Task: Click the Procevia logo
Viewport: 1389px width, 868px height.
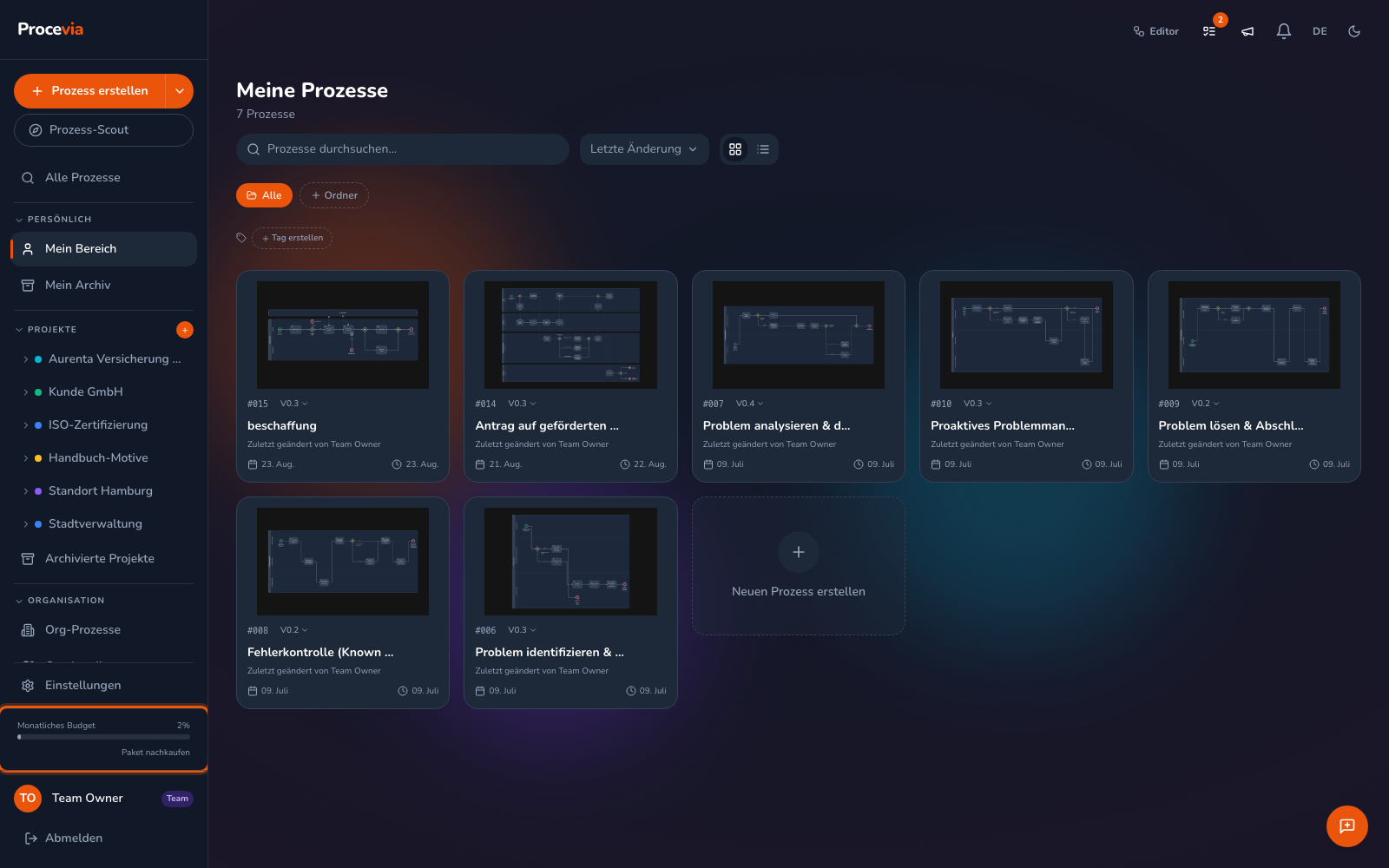Action: pyautogui.click(x=50, y=30)
